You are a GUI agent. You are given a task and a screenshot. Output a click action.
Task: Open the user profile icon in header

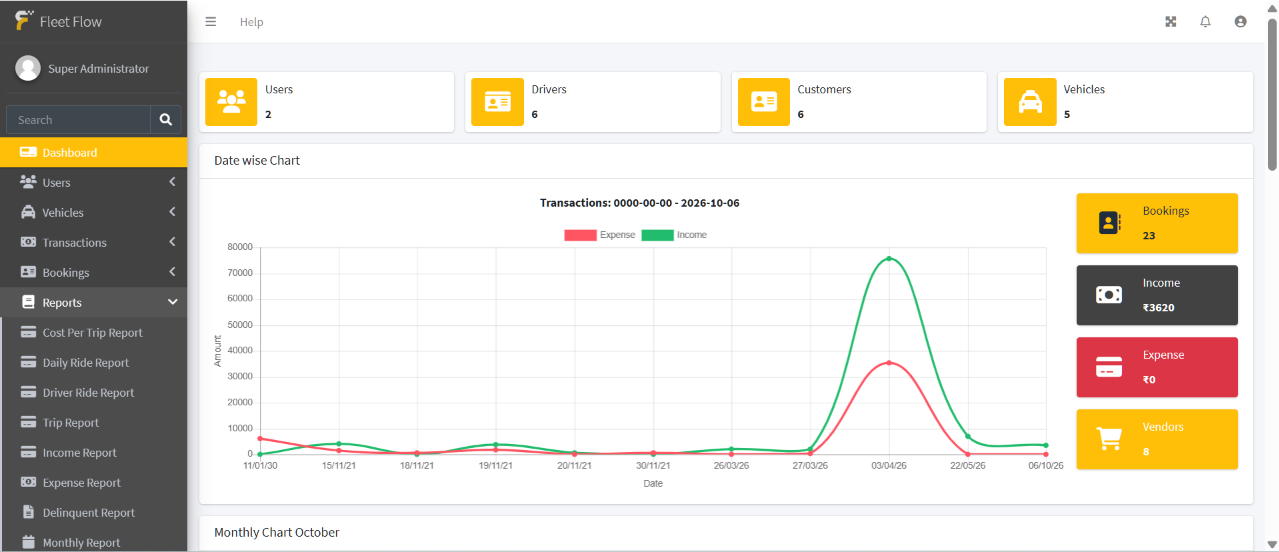click(x=1240, y=21)
